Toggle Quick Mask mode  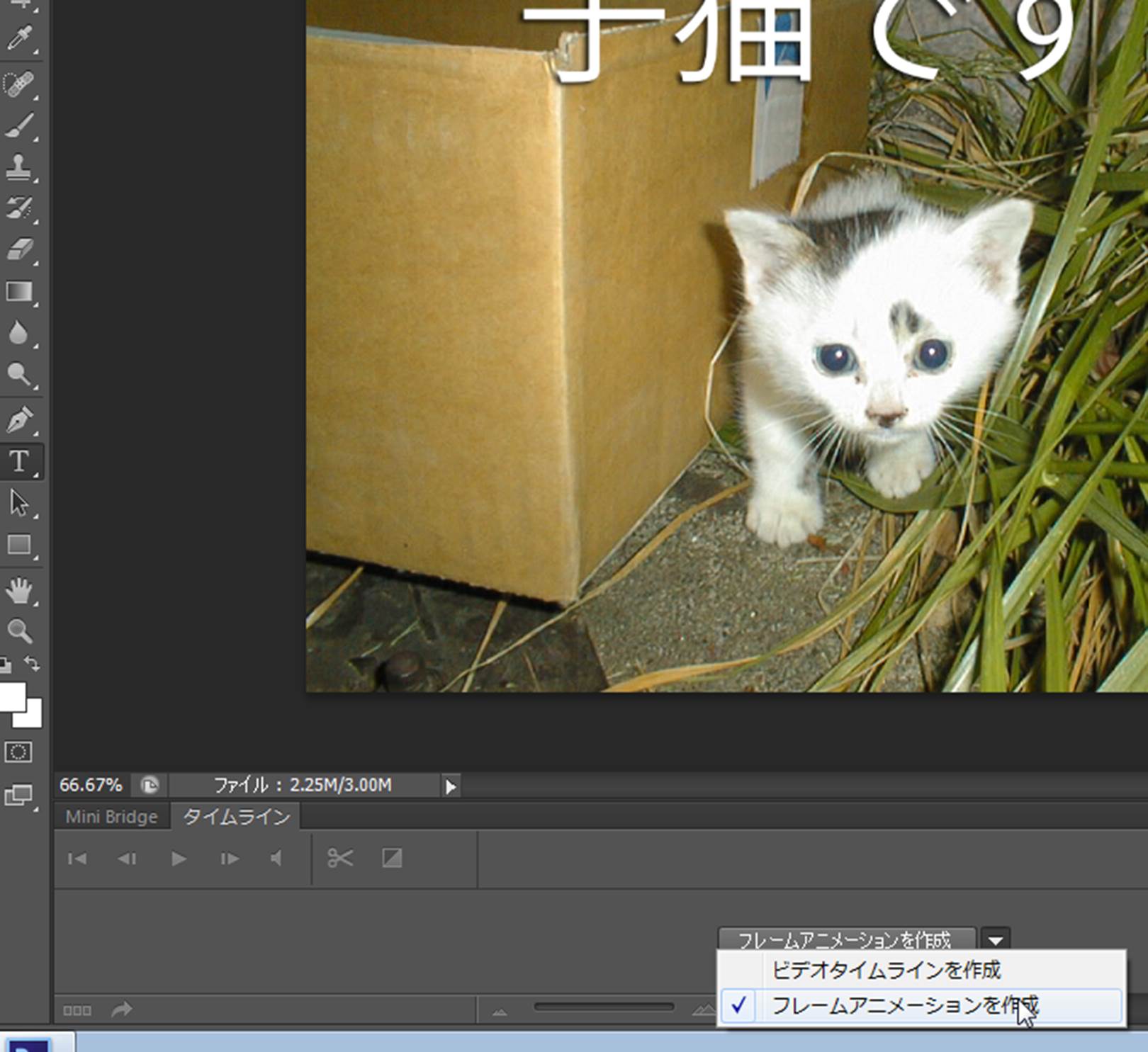pyautogui.click(x=18, y=752)
